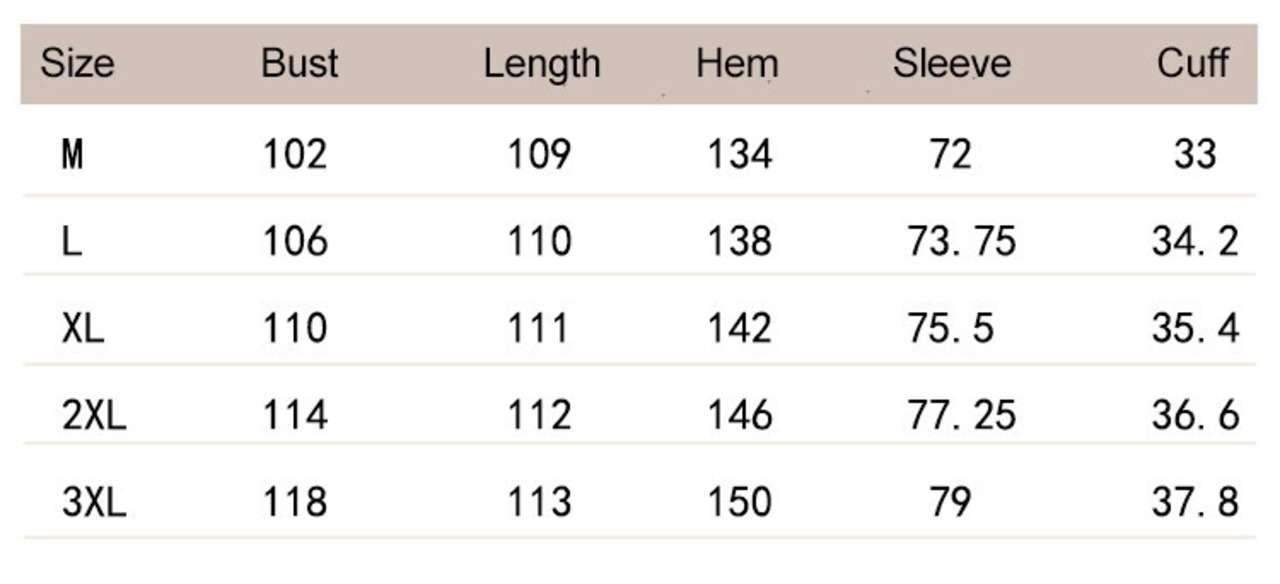Screen dimensions: 1280x584
Task: Click bust value 102 for size M
Action: [x=294, y=155]
